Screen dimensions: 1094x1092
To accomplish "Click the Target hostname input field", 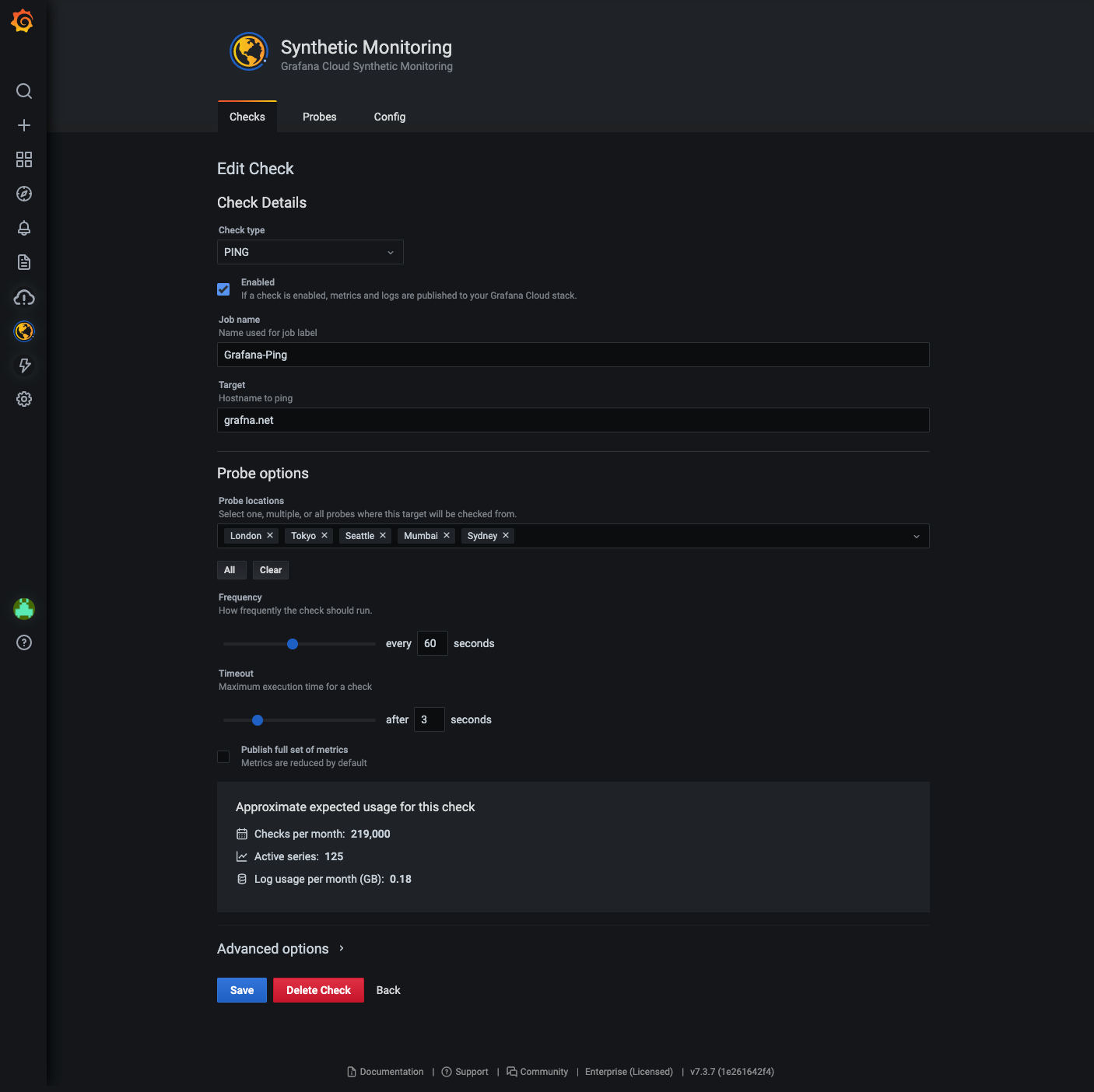I will (x=573, y=420).
